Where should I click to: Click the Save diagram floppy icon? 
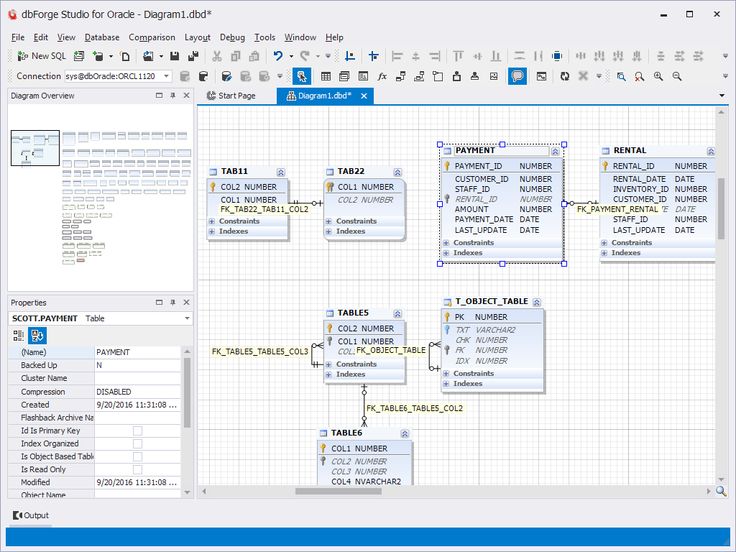point(175,56)
